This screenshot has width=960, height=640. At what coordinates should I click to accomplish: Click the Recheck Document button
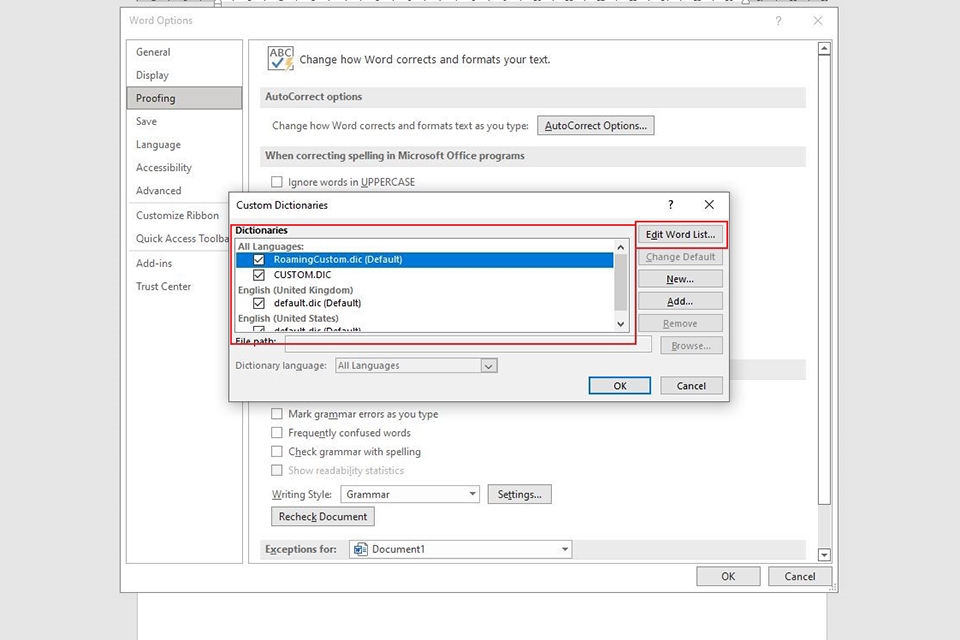tap(323, 517)
